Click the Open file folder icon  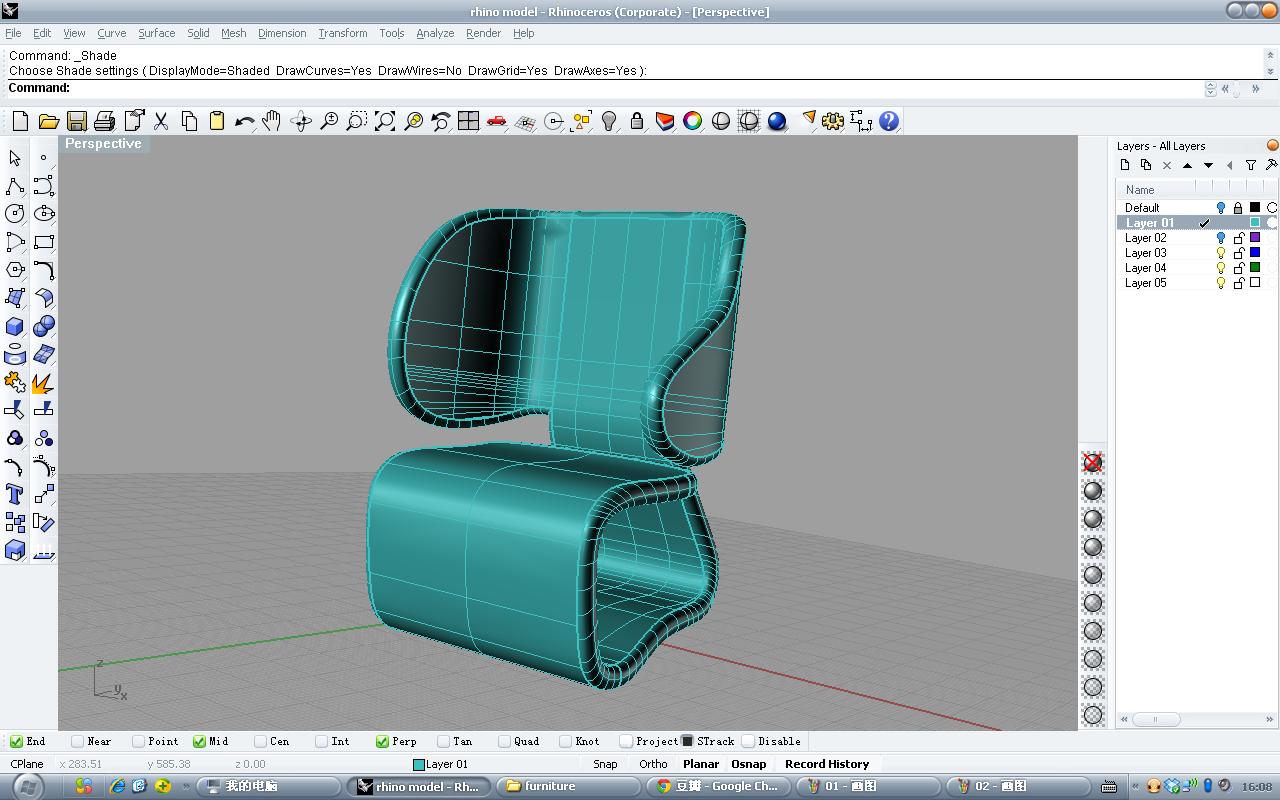(x=48, y=121)
